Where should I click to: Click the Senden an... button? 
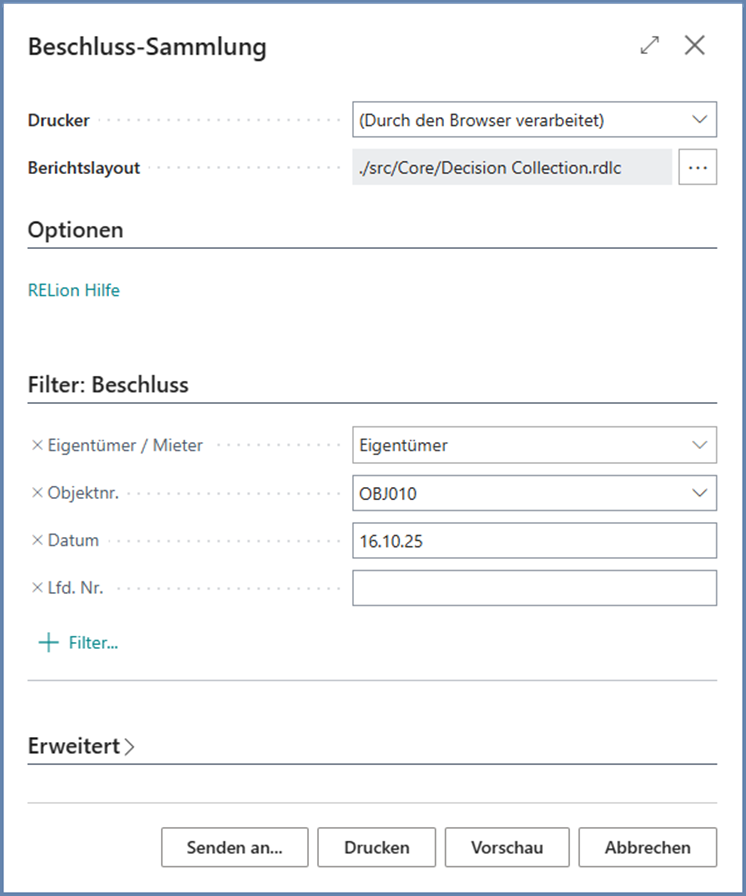pos(234,847)
